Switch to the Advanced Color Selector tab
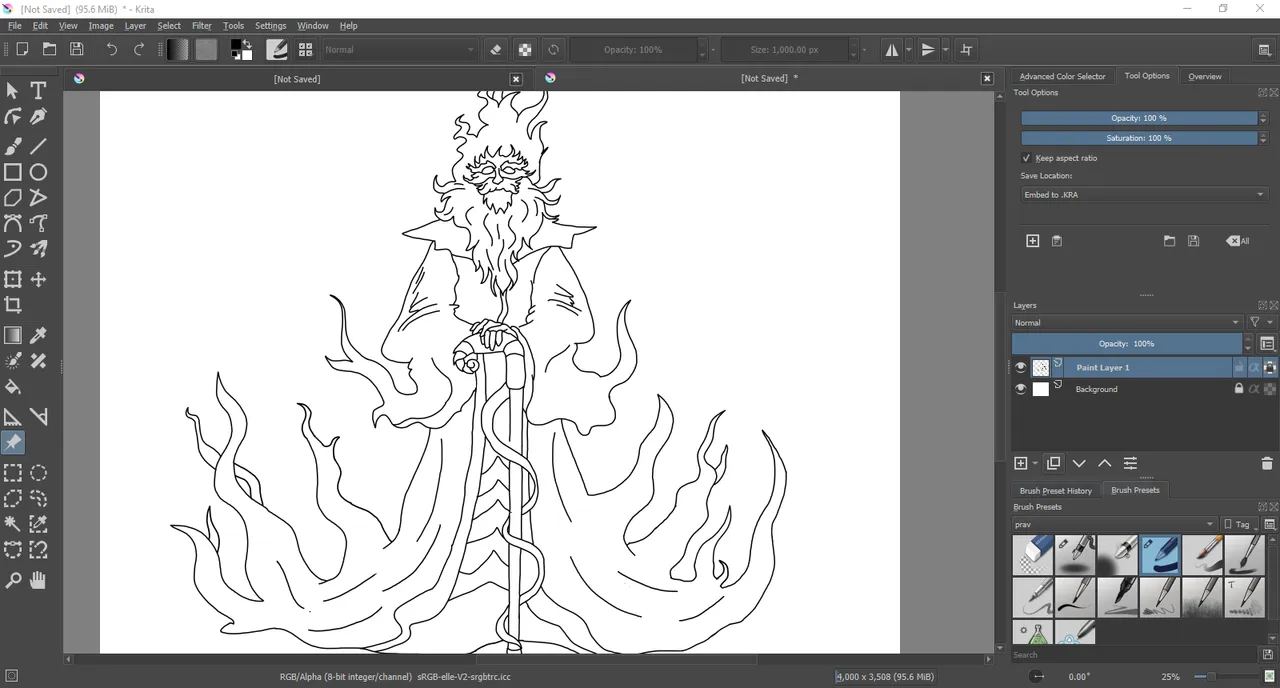 (x=1062, y=76)
